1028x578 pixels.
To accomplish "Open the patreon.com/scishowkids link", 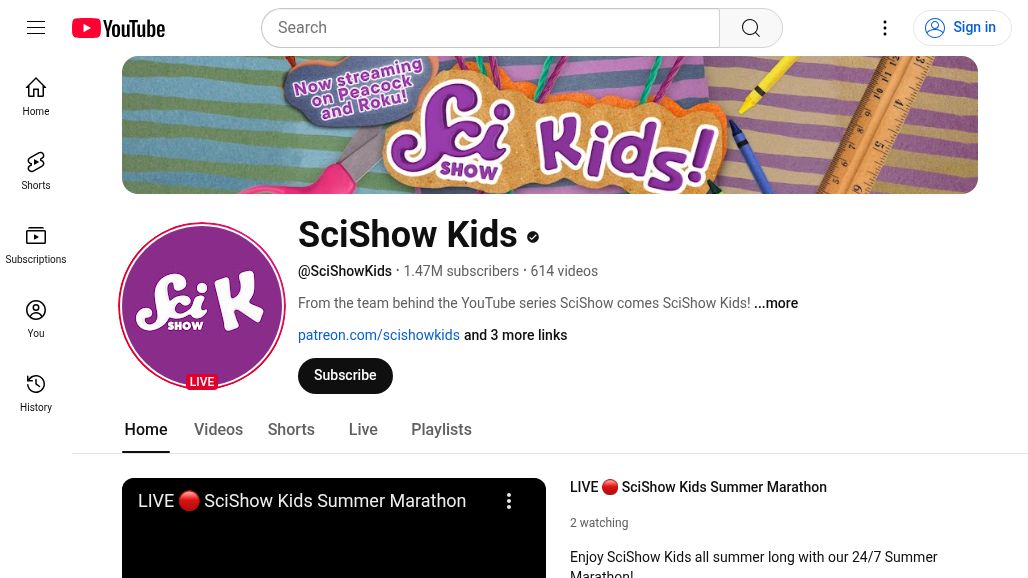I will 378,335.
